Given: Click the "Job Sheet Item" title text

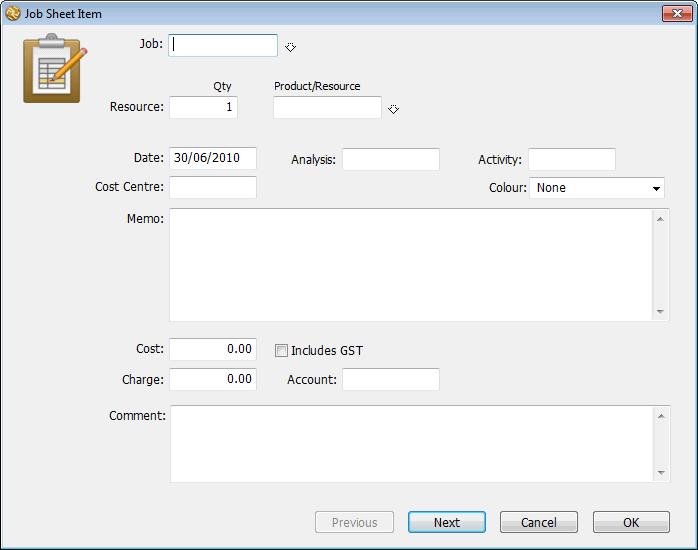Looking at the screenshot, I should pos(63,14).
